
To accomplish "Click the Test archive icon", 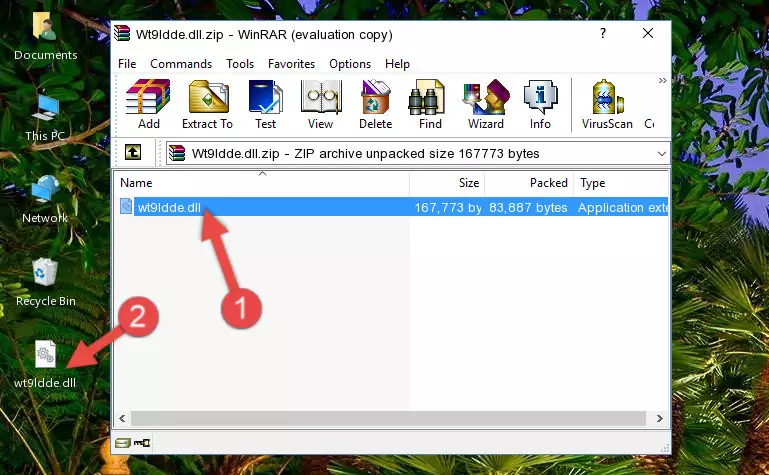I will point(265,104).
